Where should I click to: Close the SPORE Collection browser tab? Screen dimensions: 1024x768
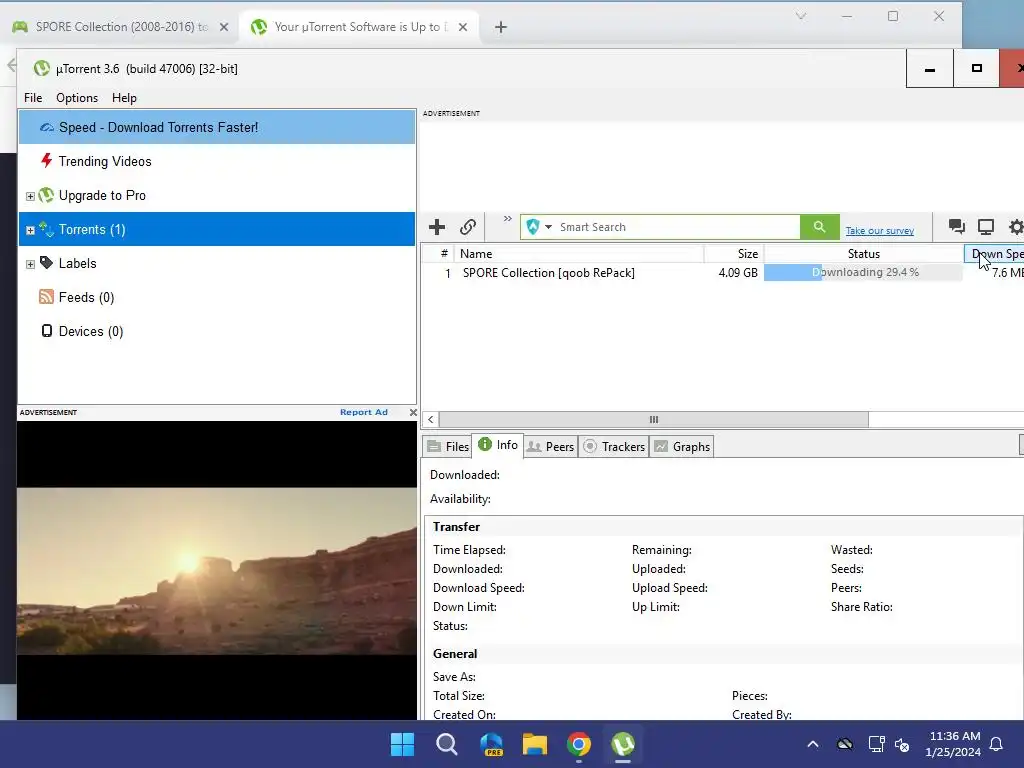(x=224, y=27)
